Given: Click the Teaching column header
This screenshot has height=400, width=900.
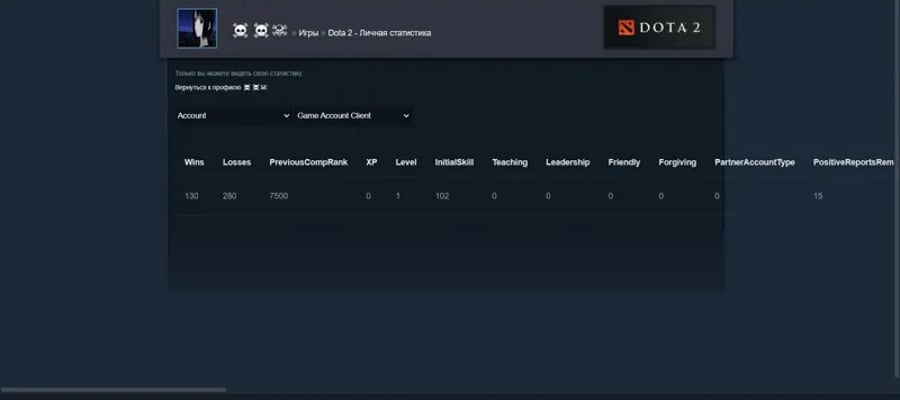Looking at the screenshot, I should (x=510, y=162).
